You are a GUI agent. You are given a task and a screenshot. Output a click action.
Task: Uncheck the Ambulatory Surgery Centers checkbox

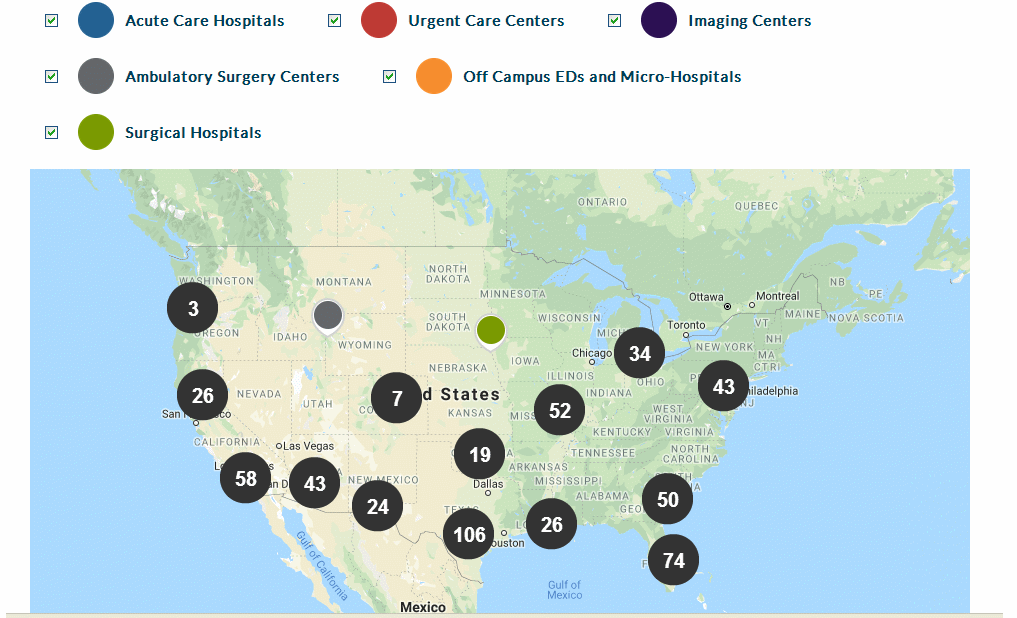point(52,77)
